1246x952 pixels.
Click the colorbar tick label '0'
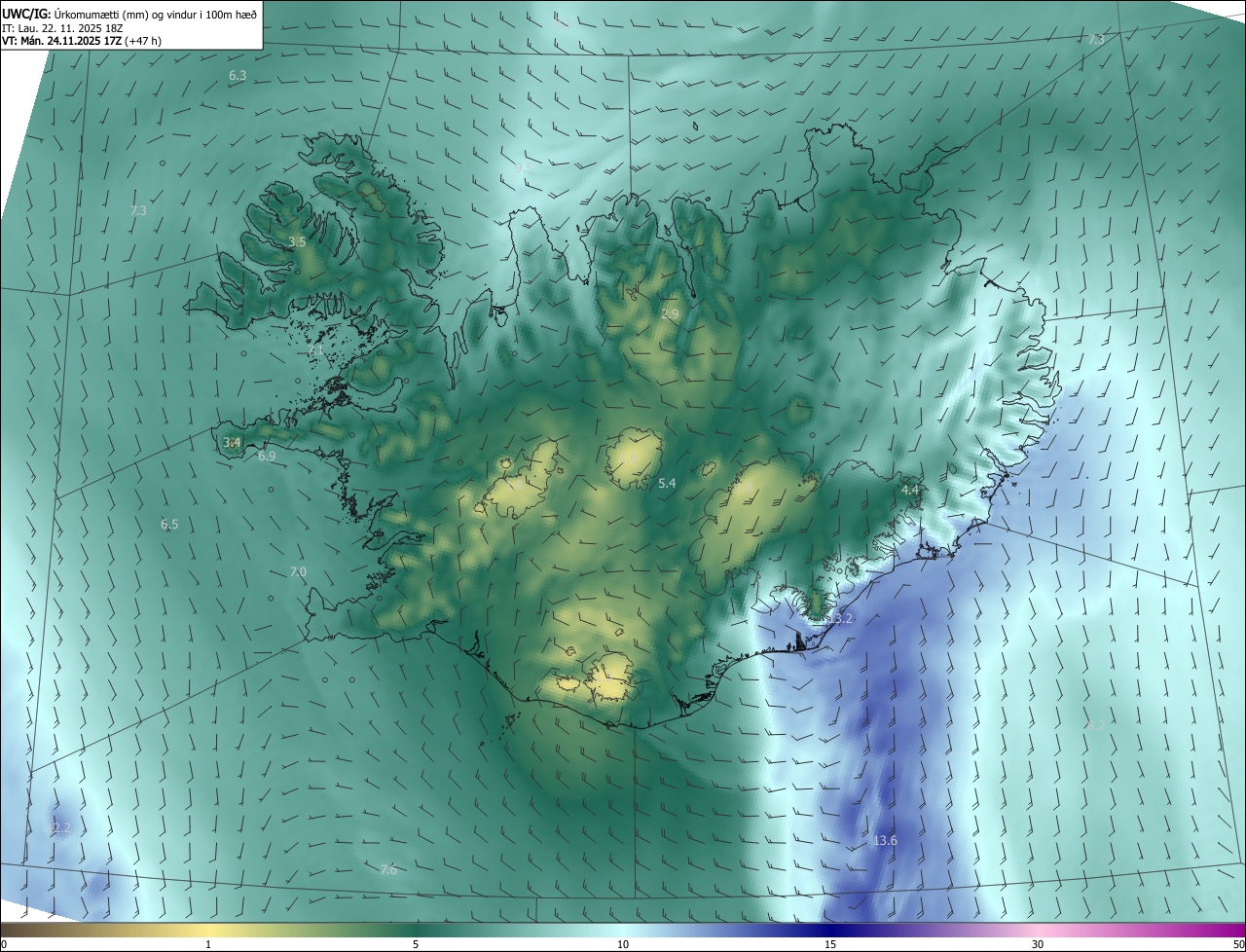(4, 944)
